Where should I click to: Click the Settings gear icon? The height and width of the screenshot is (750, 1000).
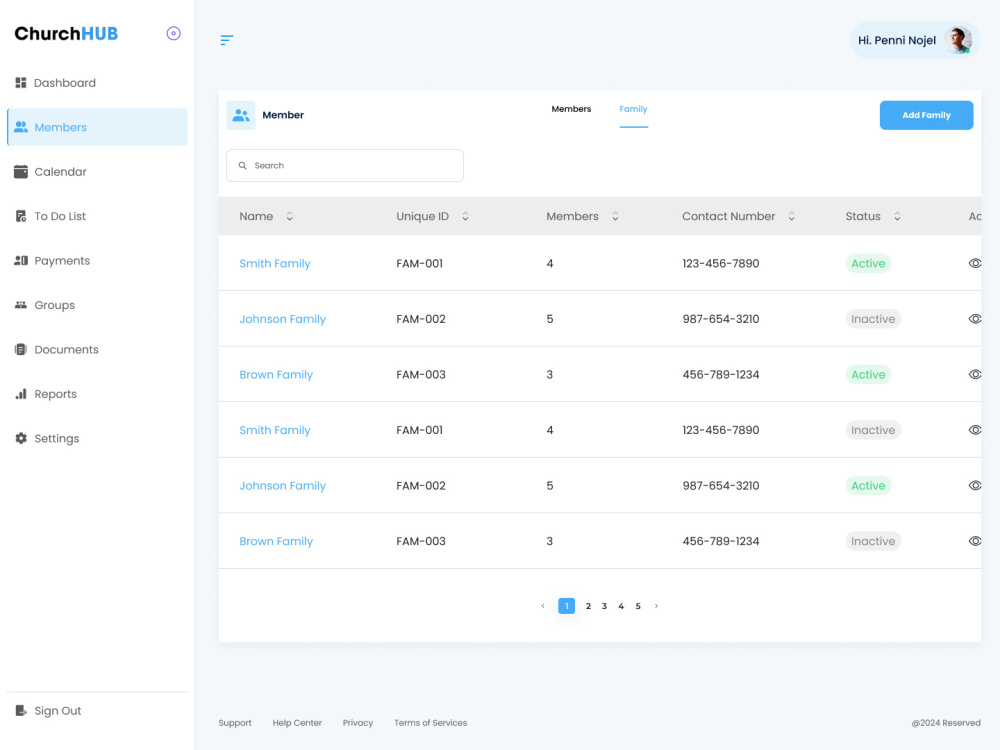21,438
